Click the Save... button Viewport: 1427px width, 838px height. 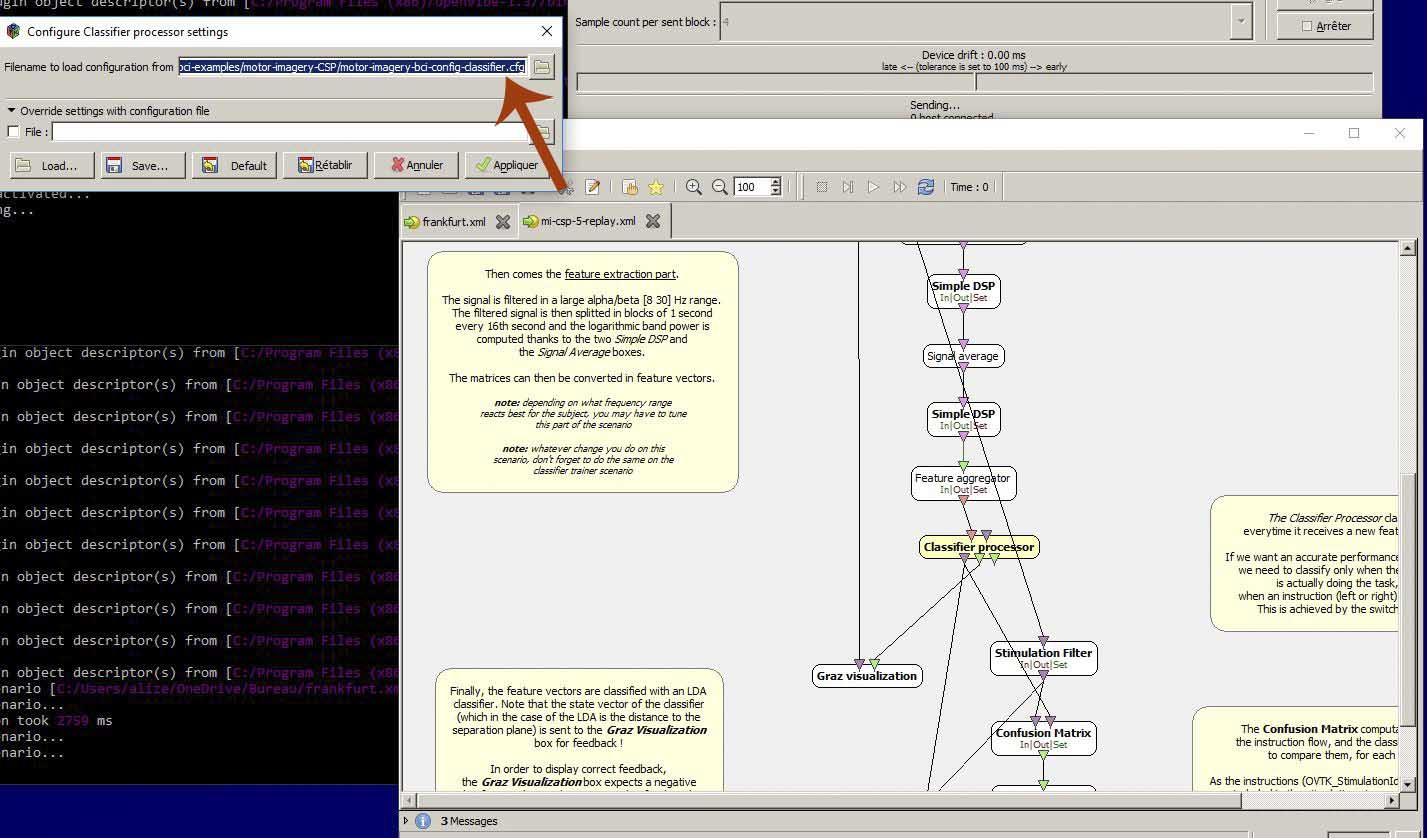click(x=142, y=165)
